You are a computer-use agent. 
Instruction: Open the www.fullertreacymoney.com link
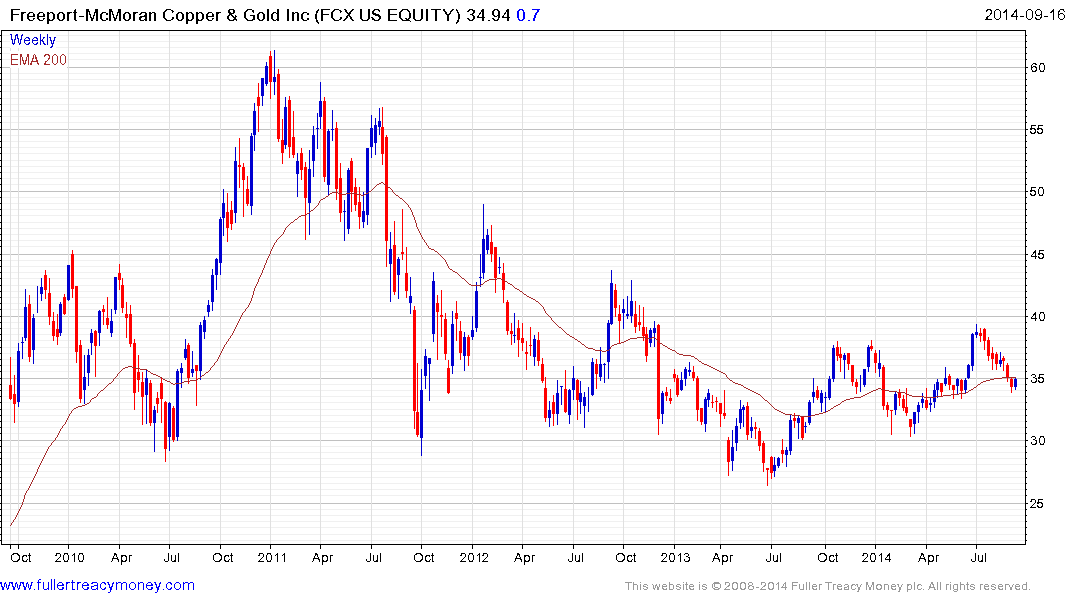point(97,586)
